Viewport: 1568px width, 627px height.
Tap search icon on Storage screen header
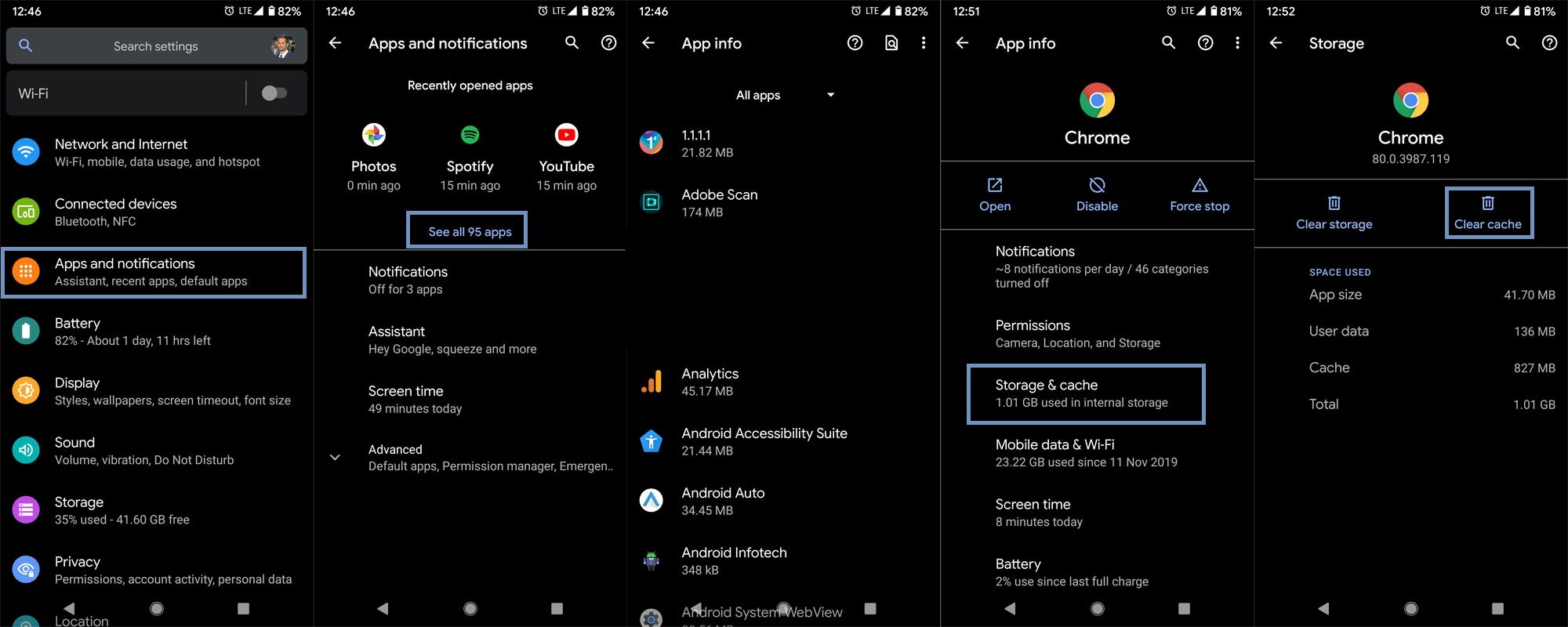tap(1512, 43)
